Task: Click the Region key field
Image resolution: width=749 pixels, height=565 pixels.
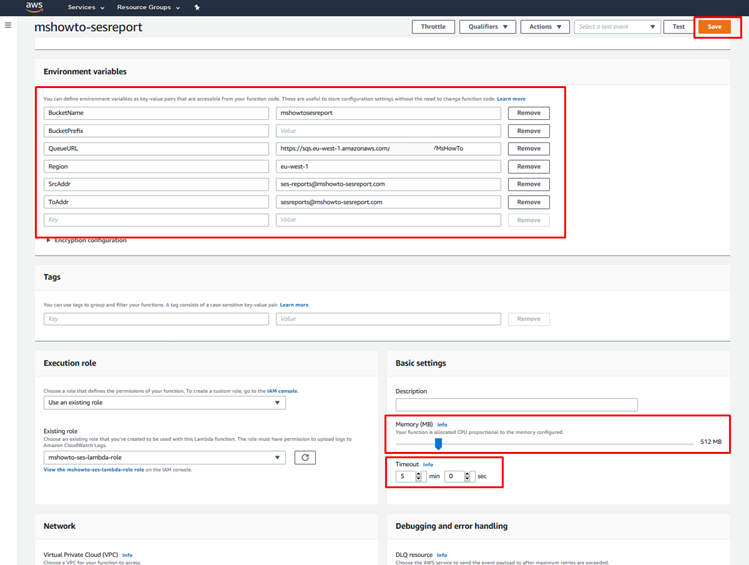Action: (156, 167)
